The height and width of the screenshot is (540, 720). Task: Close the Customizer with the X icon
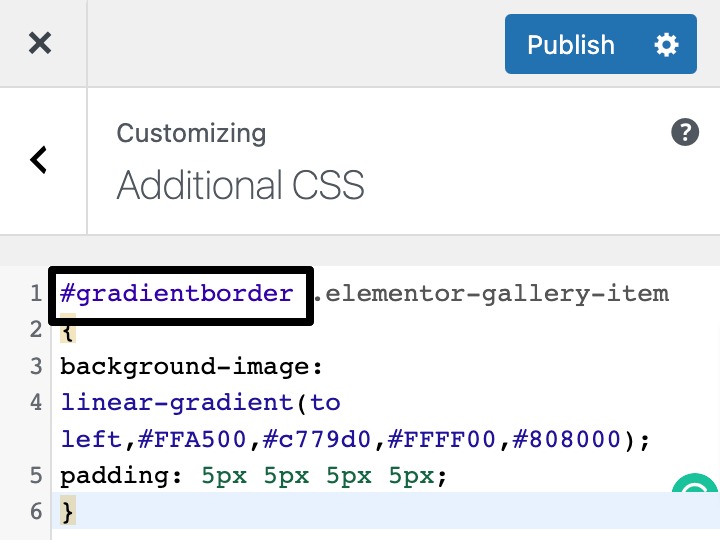[x=40, y=43]
